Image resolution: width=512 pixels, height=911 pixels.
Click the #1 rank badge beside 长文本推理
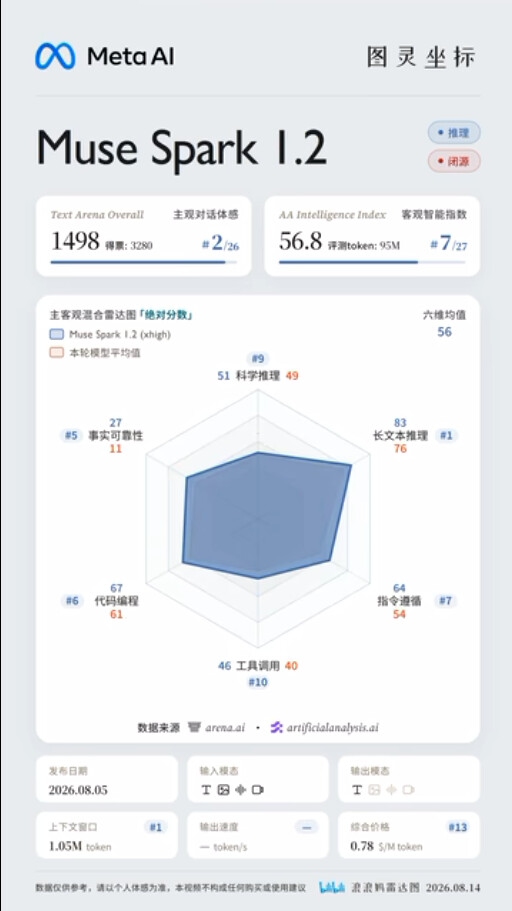(x=446, y=435)
